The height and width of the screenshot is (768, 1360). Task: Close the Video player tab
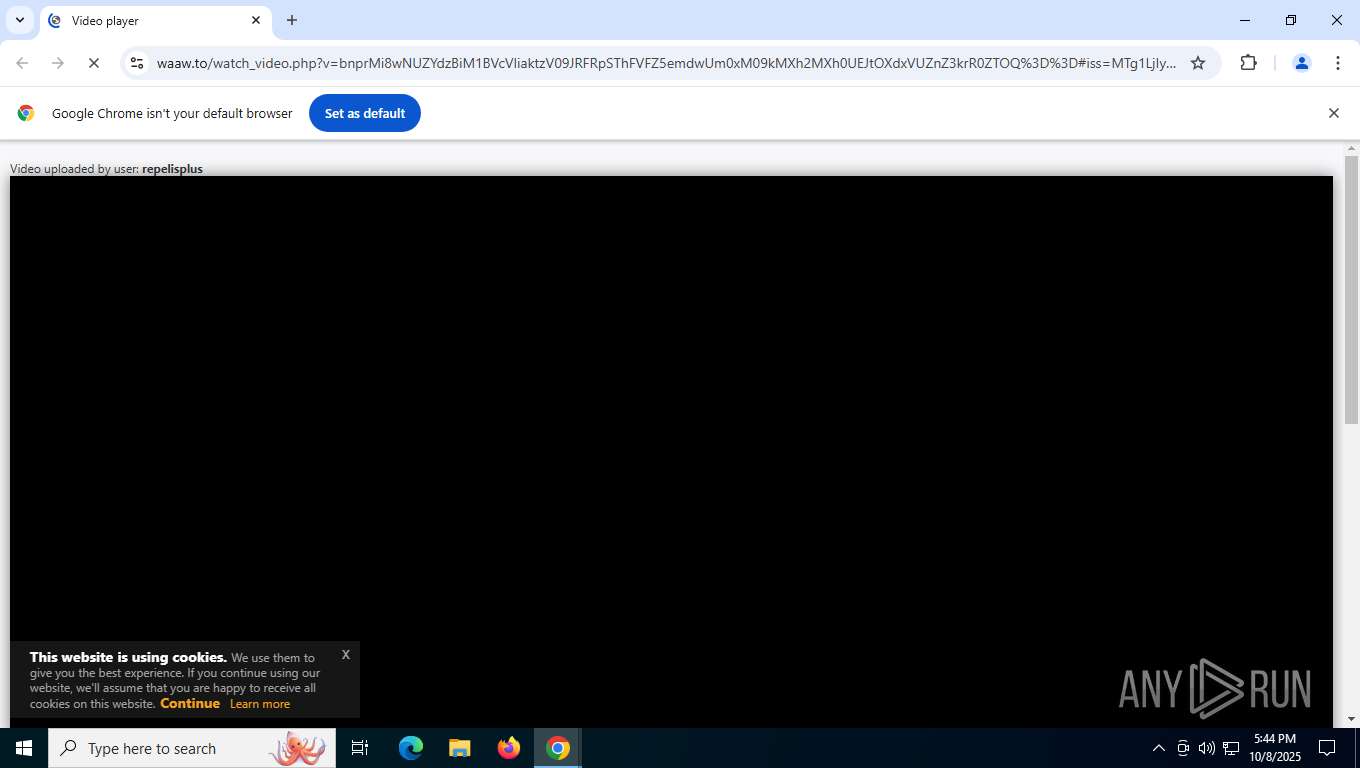click(256, 20)
